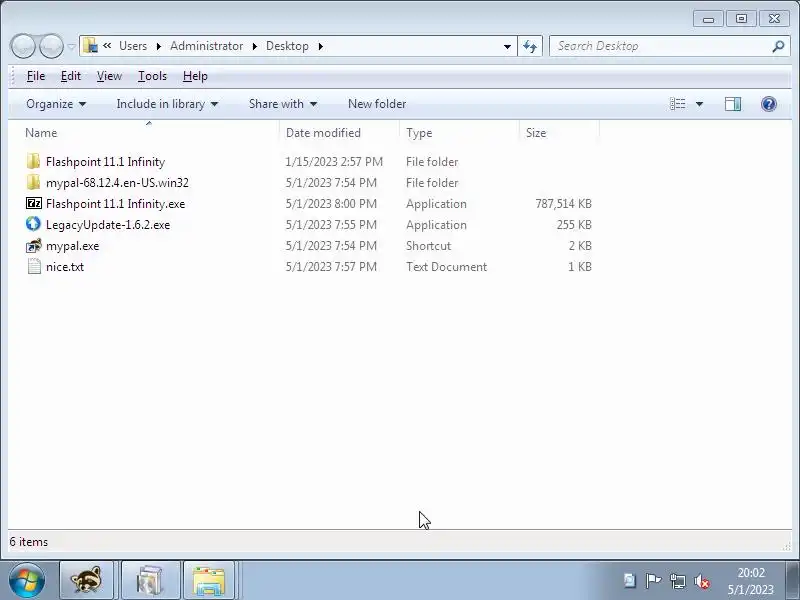This screenshot has width=800, height=600.
Task: Click the Show desktop strip beside the clock
Action: click(793, 581)
